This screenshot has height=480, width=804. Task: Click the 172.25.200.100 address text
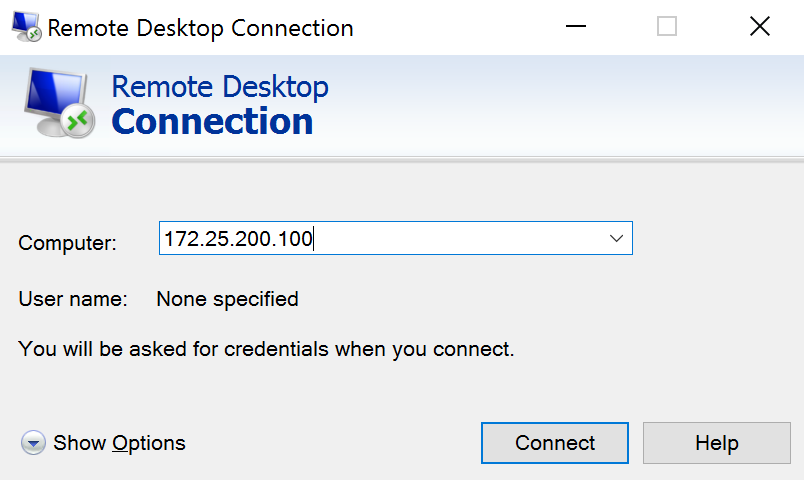238,238
